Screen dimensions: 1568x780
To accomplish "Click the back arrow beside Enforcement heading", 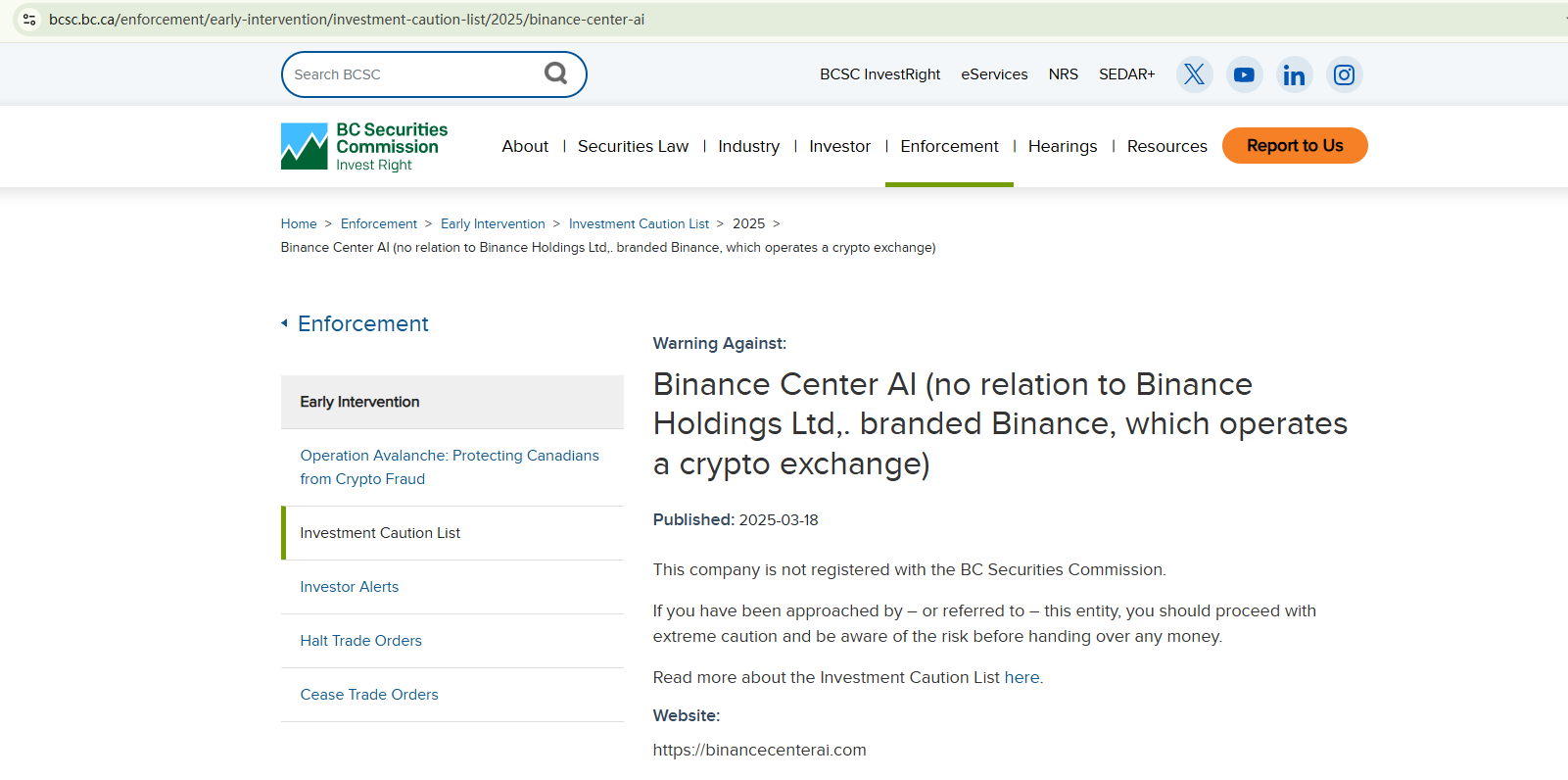I will click(x=285, y=323).
